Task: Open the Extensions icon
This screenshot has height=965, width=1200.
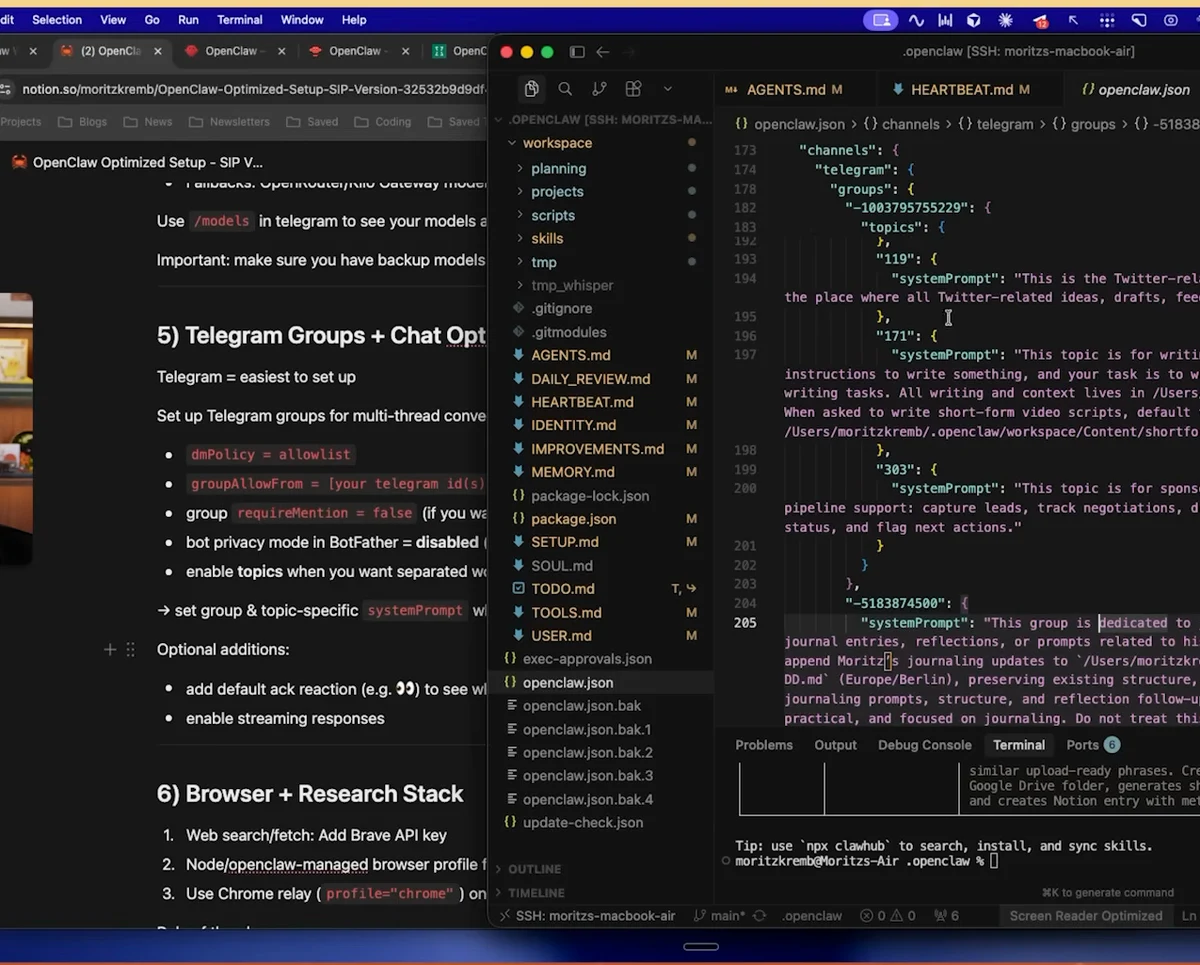Action: [632, 88]
